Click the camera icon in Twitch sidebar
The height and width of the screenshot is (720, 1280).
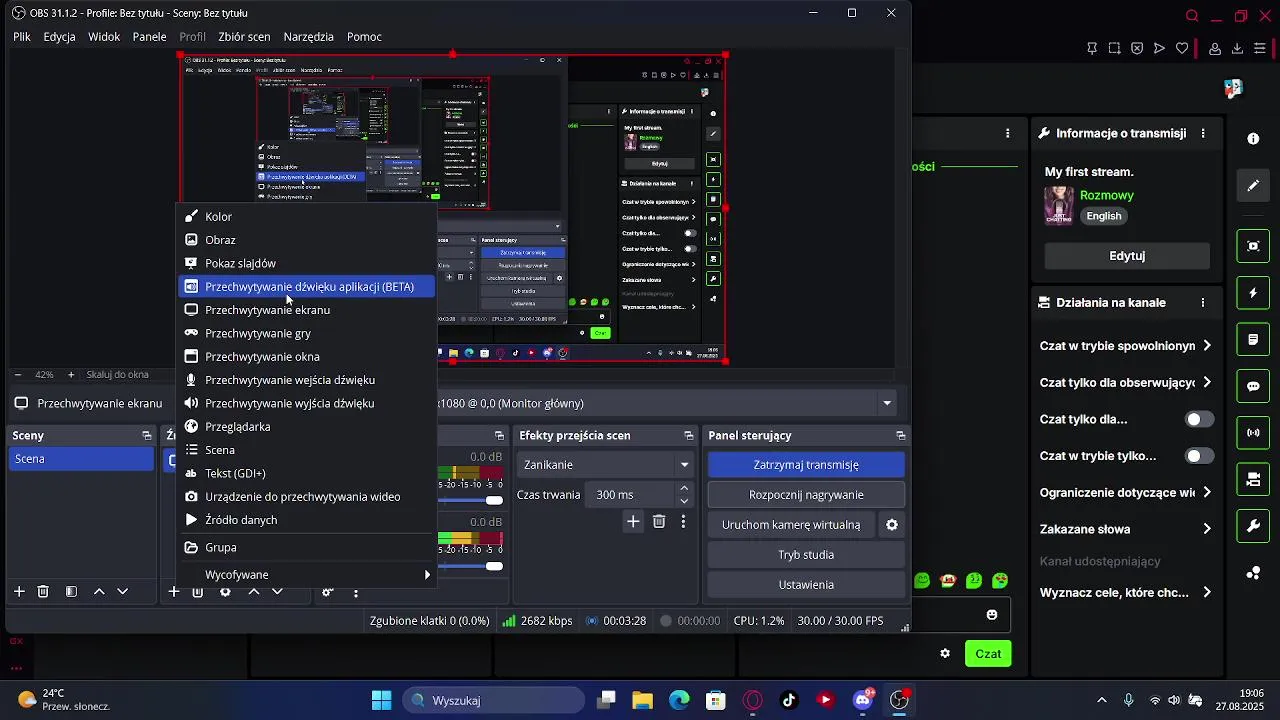1253,479
